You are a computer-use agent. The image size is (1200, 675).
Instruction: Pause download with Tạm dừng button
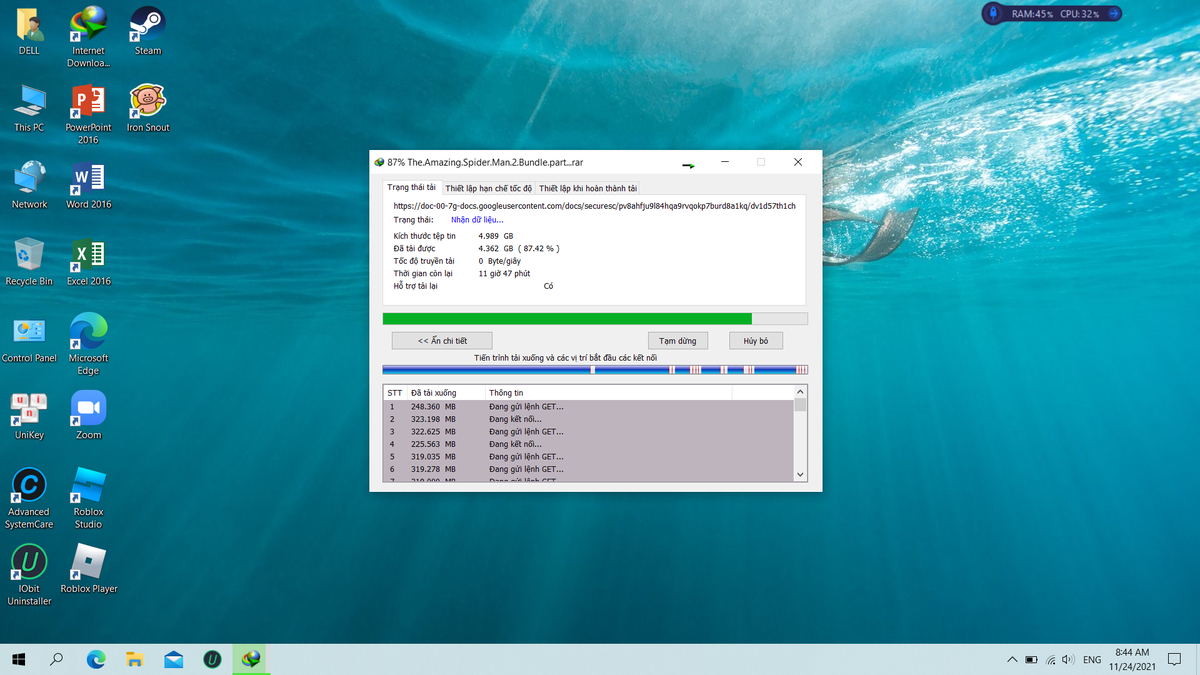pos(678,341)
